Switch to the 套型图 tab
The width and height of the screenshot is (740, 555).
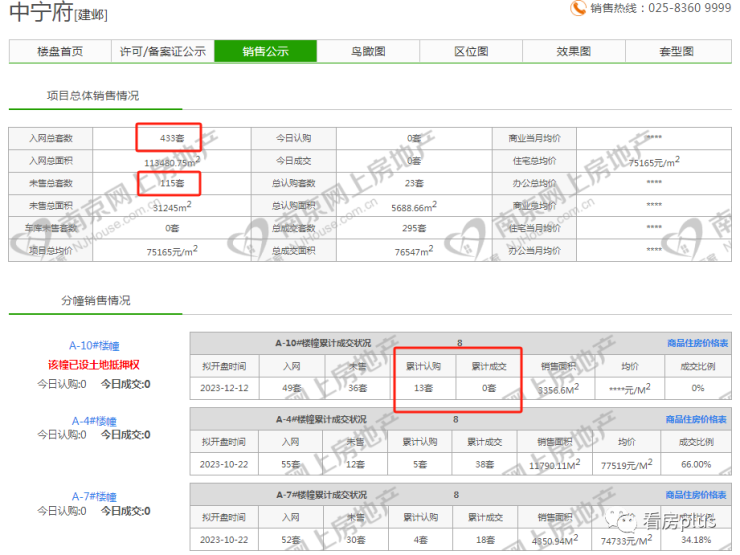(677, 52)
